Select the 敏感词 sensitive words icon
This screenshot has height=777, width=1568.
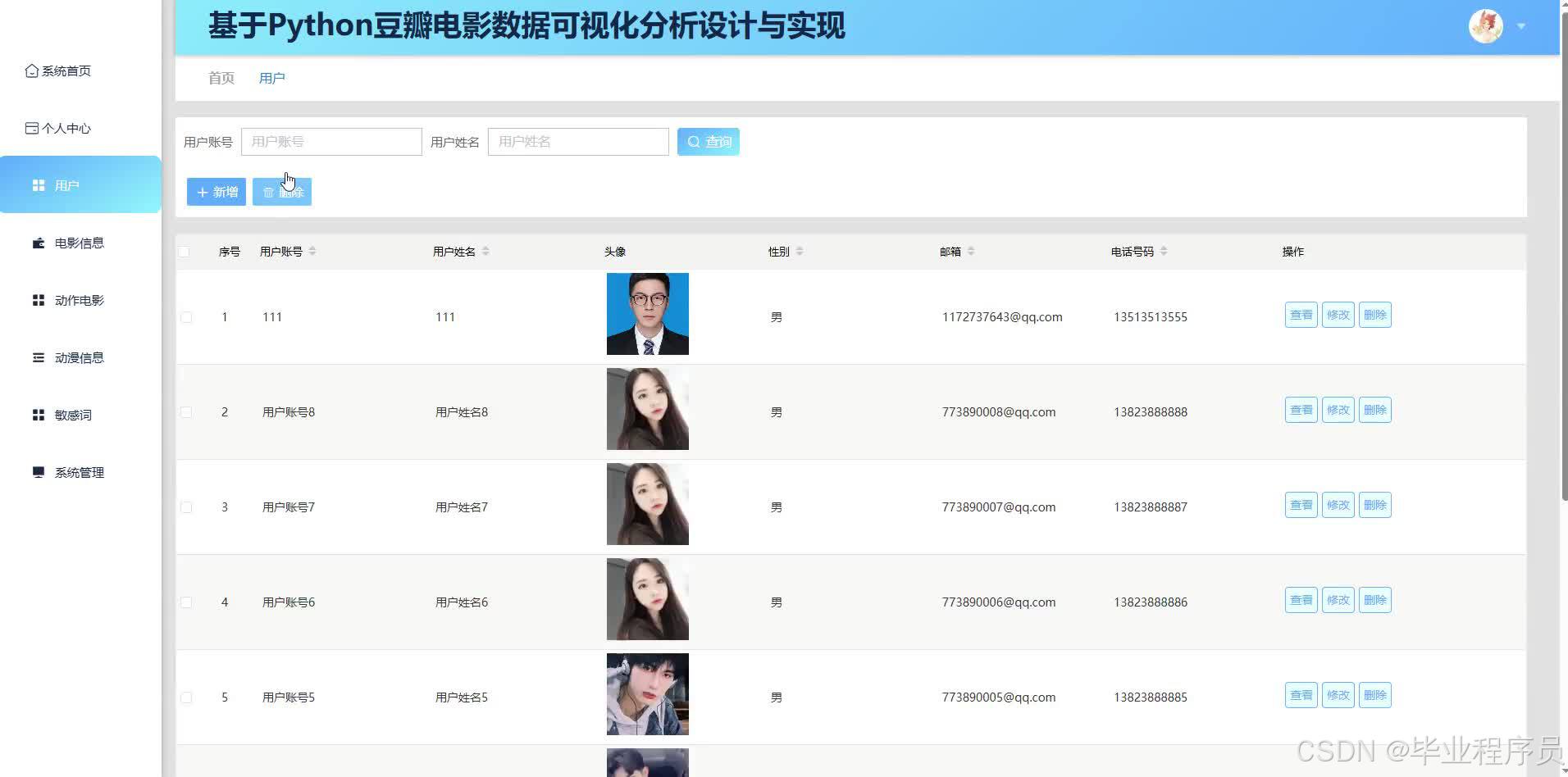tap(38, 415)
